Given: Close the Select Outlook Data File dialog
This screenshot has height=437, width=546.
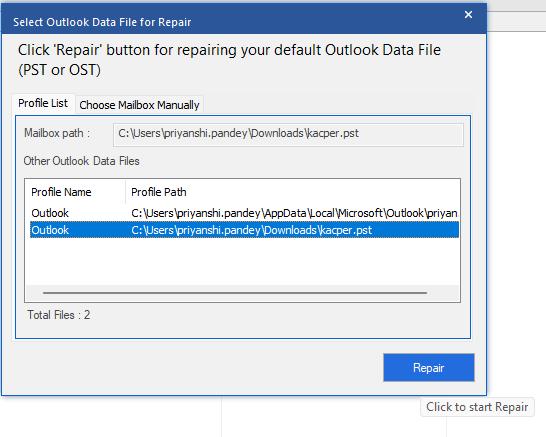Looking at the screenshot, I should point(468,15).
